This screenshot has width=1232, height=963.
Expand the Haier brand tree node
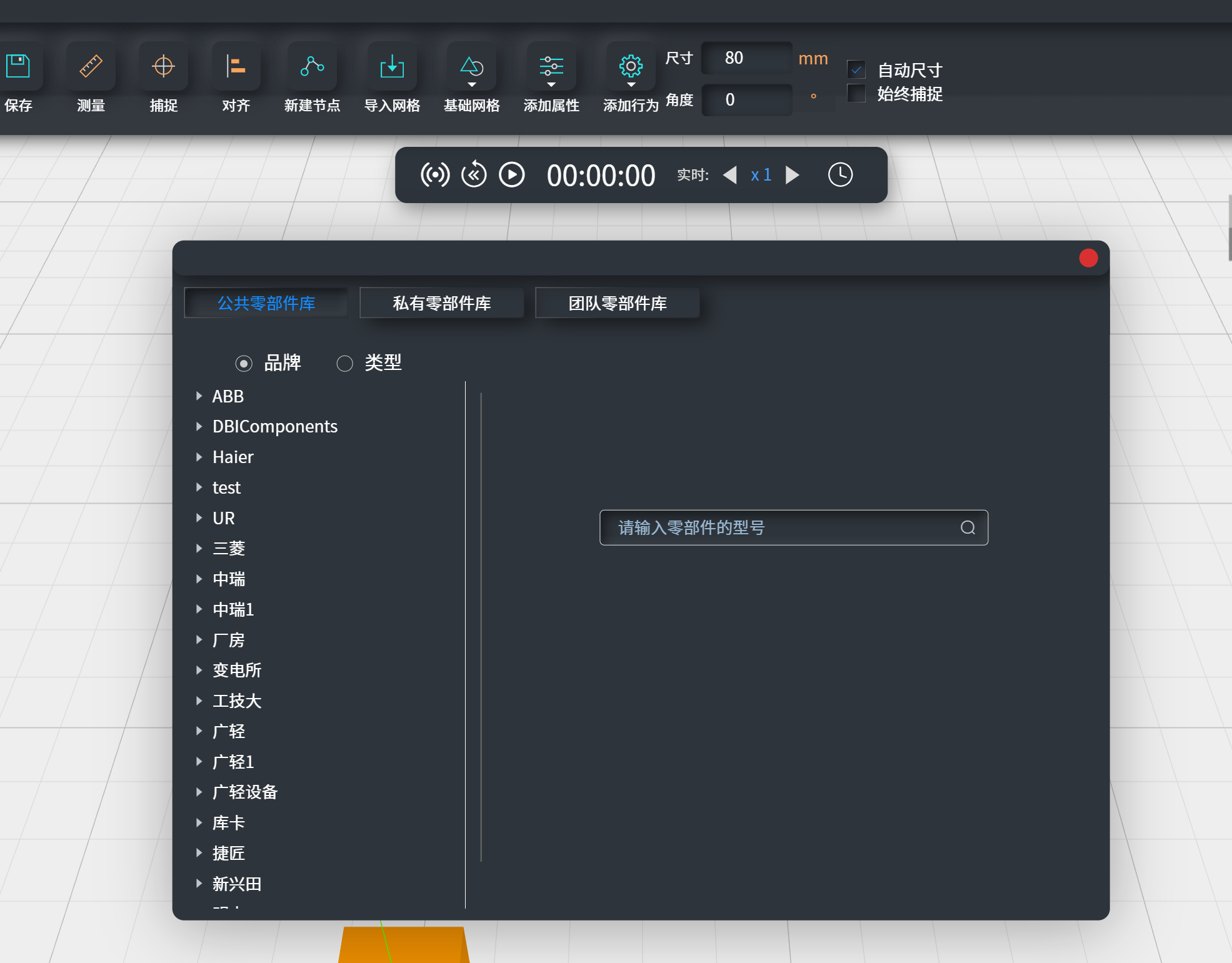tap(199, 457)
